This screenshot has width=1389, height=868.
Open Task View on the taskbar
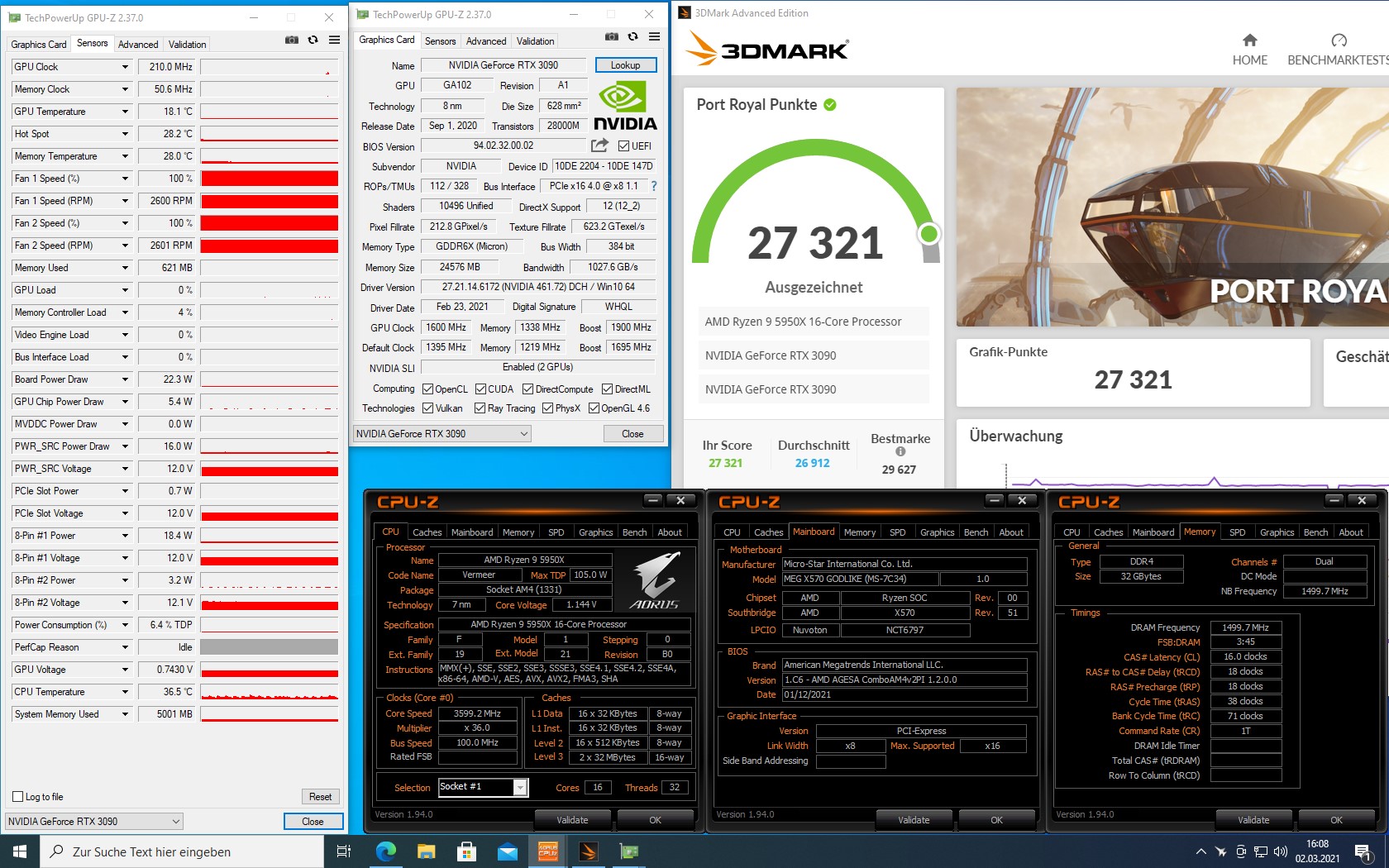pyautogui.click(x=344, y=851)
